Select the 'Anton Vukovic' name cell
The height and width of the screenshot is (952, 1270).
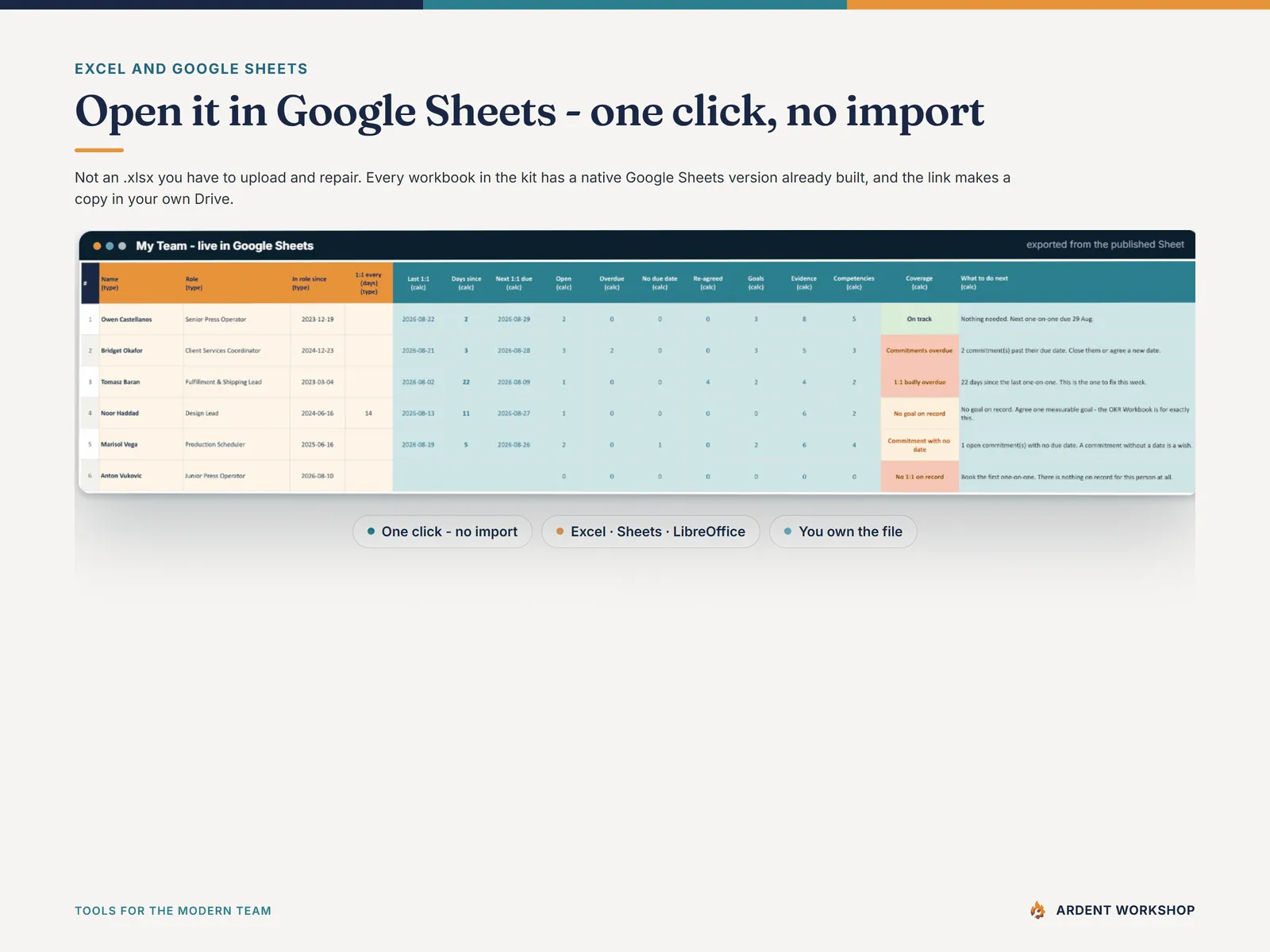[x=140, y=476]
